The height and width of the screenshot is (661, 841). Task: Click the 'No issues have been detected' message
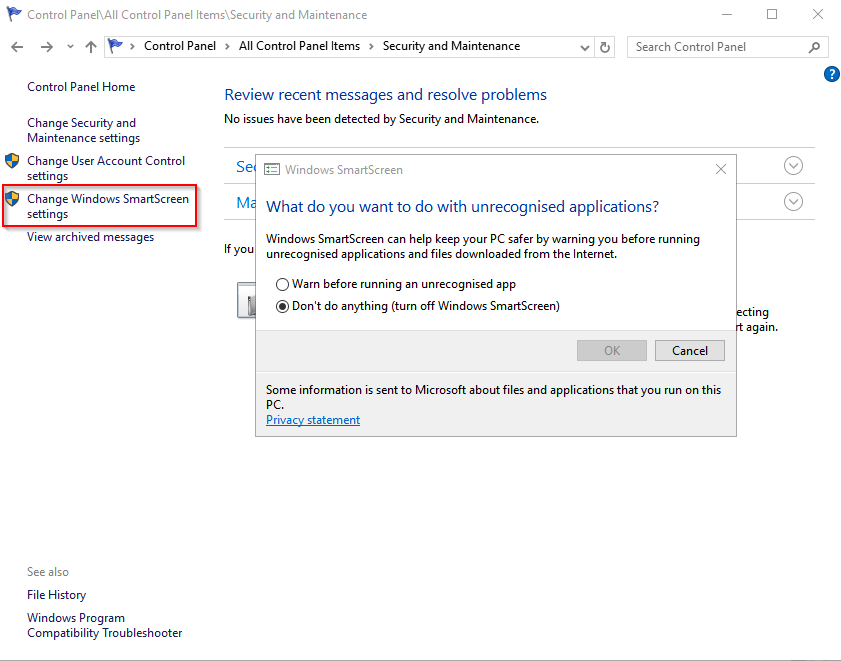[381, 119]
